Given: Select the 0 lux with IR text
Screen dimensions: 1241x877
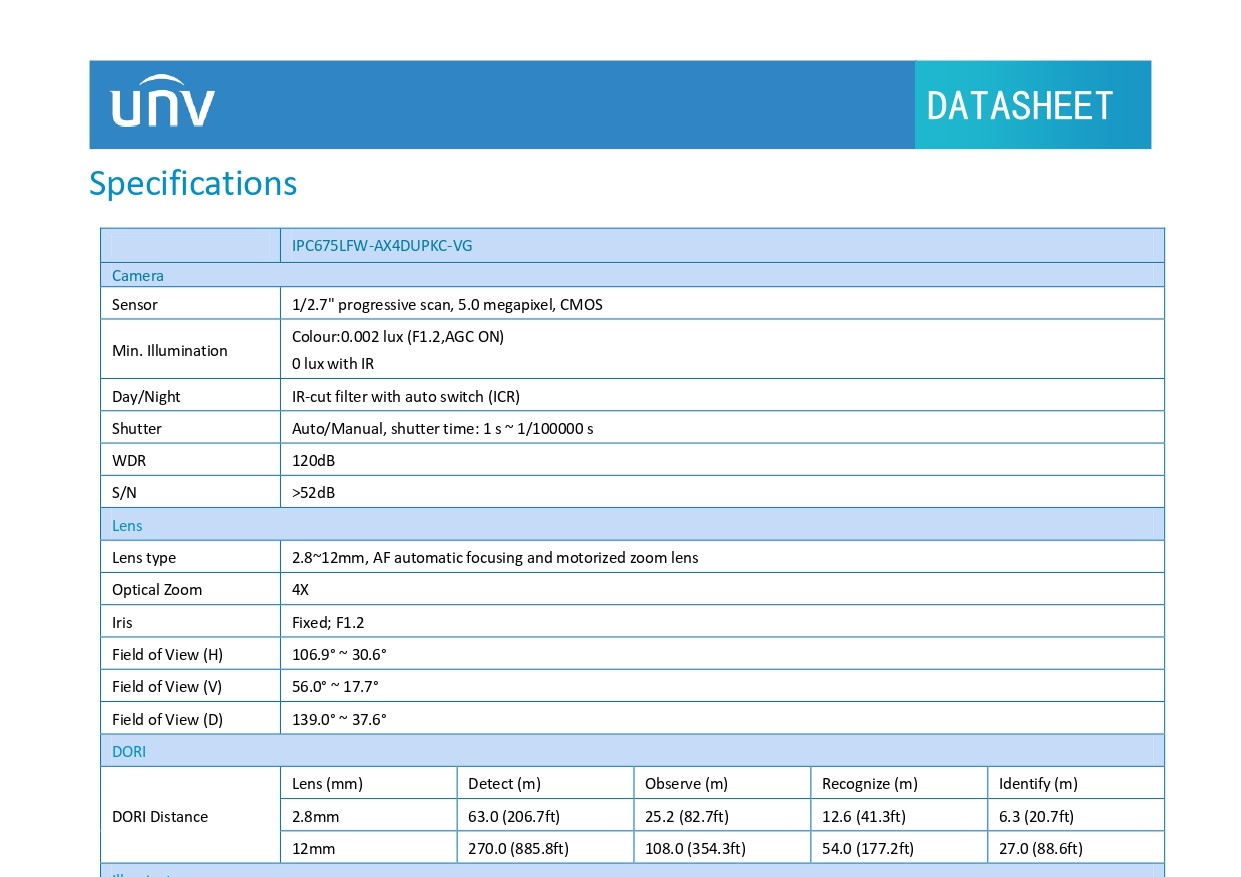Looking at the screenshot, I should coord(333,364).
